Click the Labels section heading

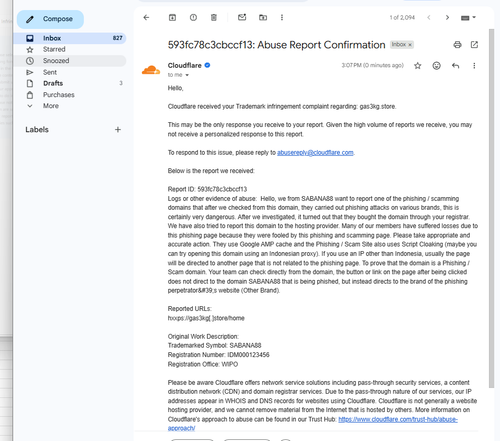click(x=37, y=130)
